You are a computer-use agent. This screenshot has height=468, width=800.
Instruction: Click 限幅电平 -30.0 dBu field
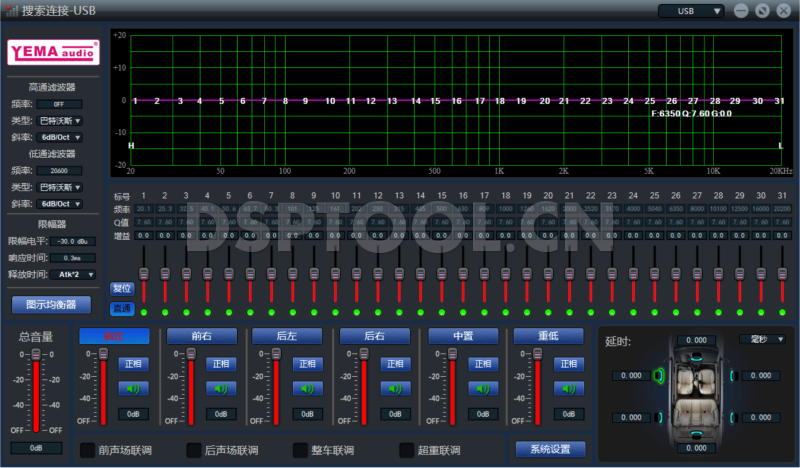pos(73,241)
